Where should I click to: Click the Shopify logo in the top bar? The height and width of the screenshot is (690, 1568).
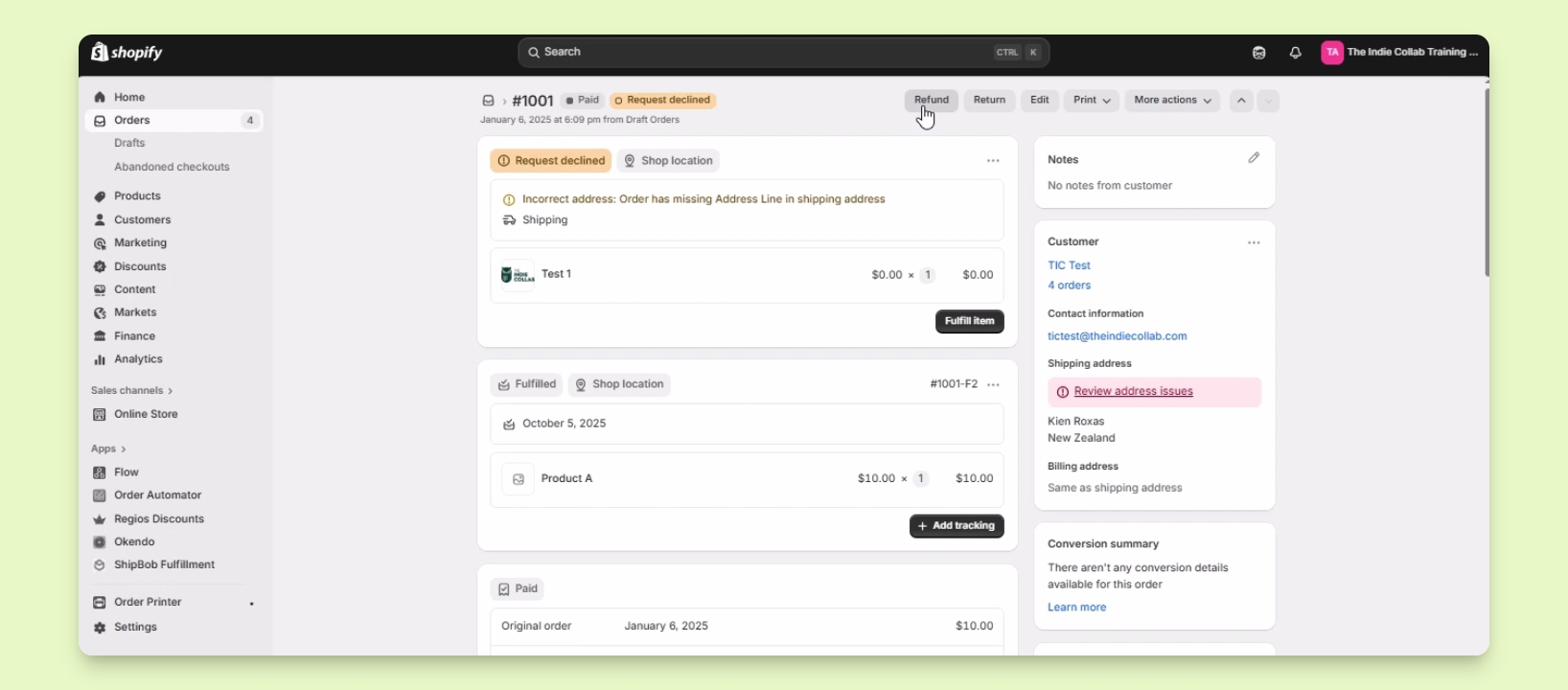127,52
